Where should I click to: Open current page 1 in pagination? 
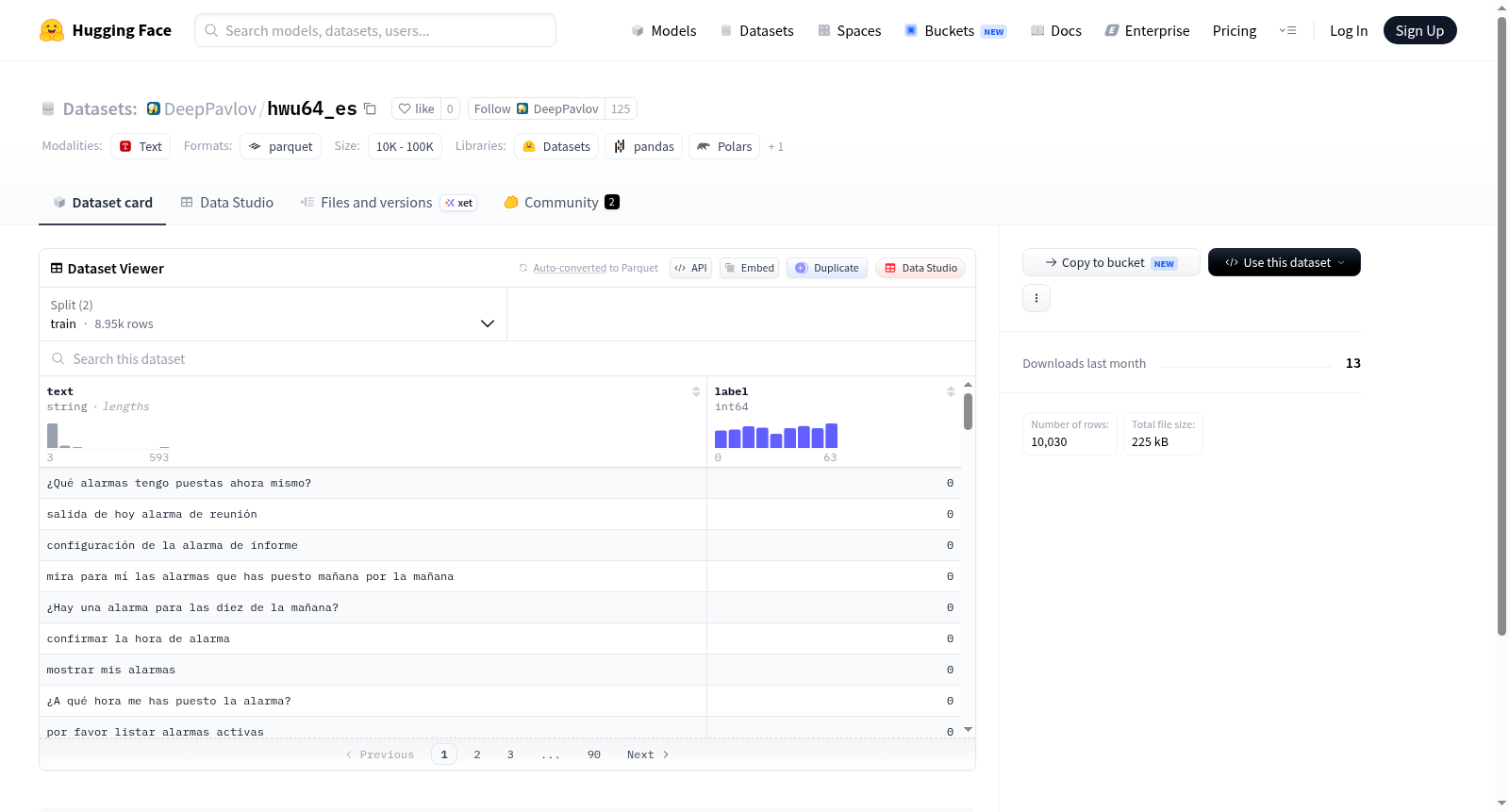coord(444,754)
